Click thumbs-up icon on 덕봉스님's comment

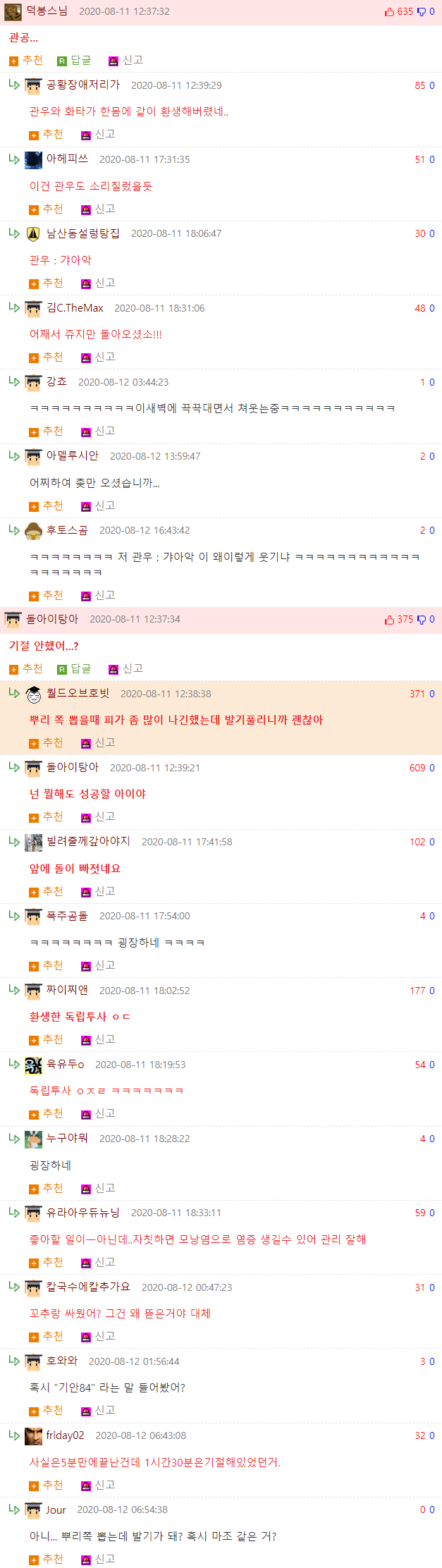pos(389,12)
